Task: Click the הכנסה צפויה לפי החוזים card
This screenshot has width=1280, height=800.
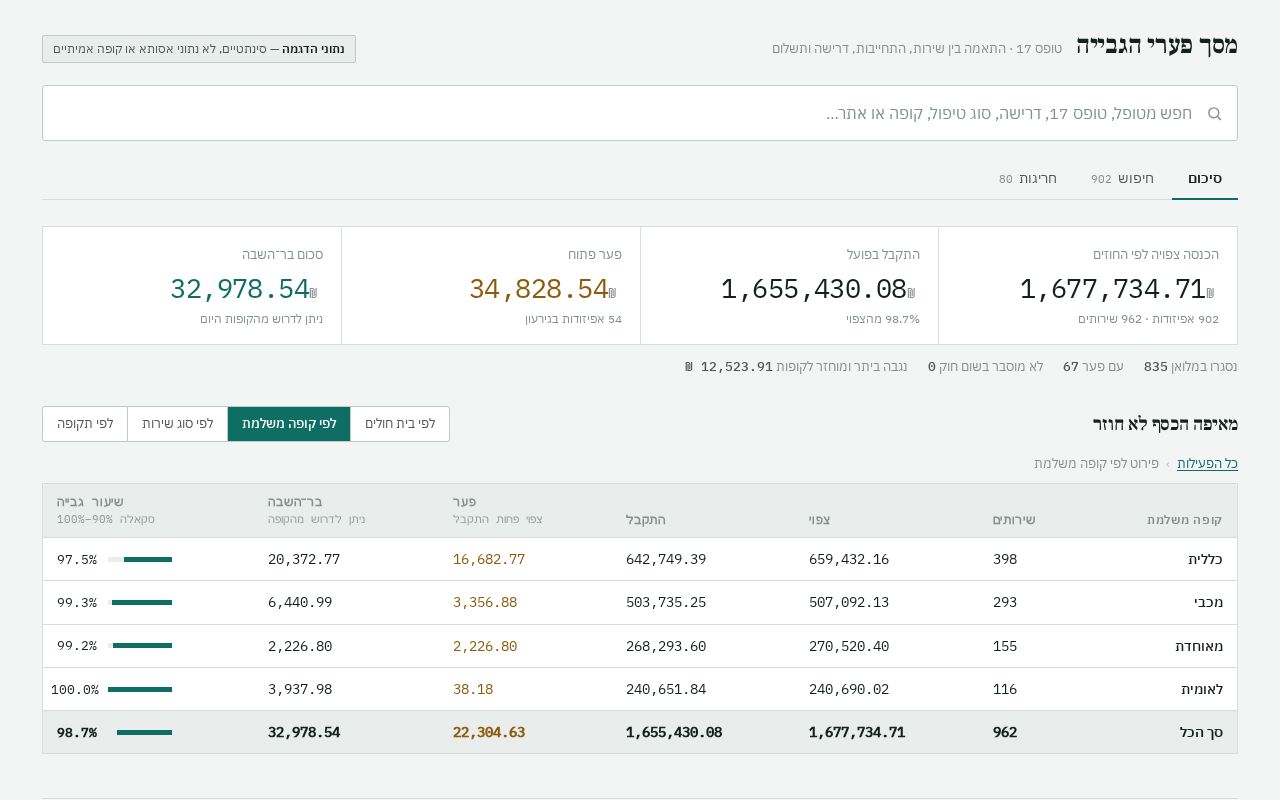Action: click(x=1088, y=285)
